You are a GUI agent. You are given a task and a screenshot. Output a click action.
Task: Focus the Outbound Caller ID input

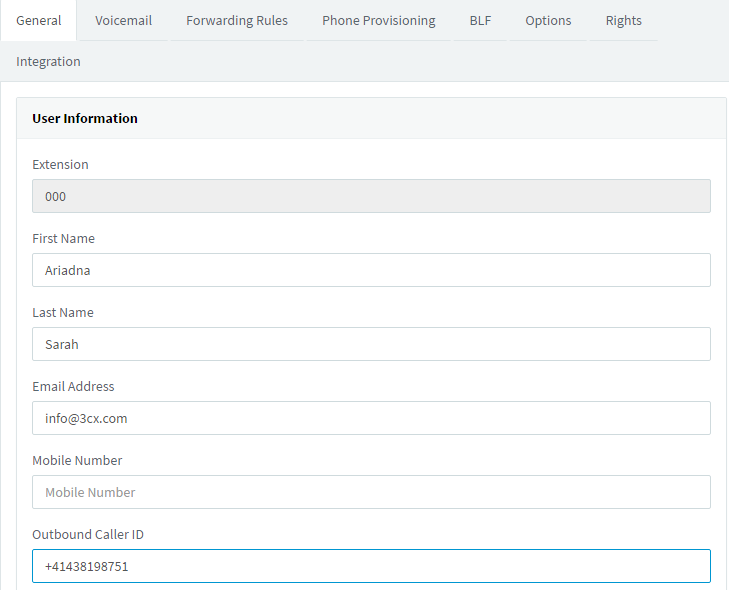371,566
